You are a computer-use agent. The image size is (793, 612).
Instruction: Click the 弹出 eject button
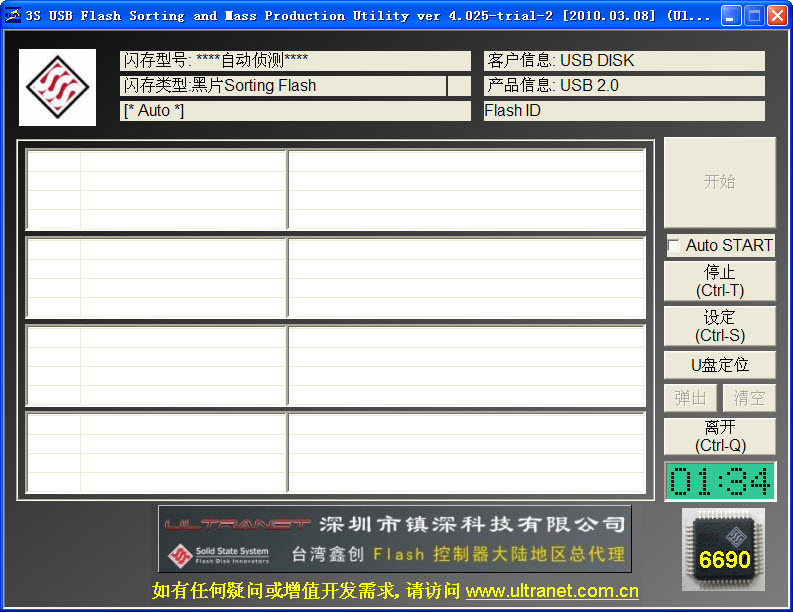pos(690,398)
